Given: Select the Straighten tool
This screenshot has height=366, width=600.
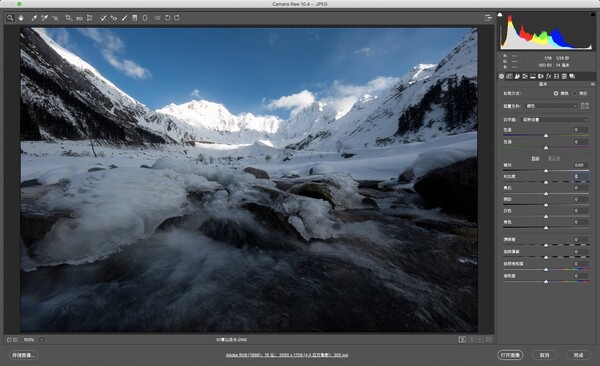Looking at the screenshot, I should coord(79,18).
